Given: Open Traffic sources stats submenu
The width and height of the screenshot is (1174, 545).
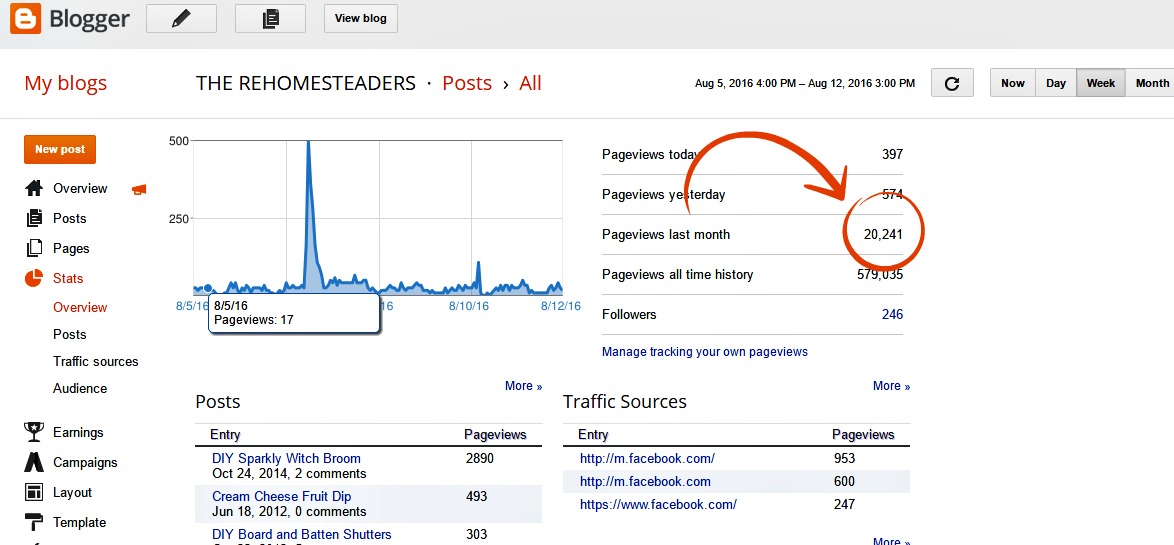Looking at the screenshot, I should 95,361.
